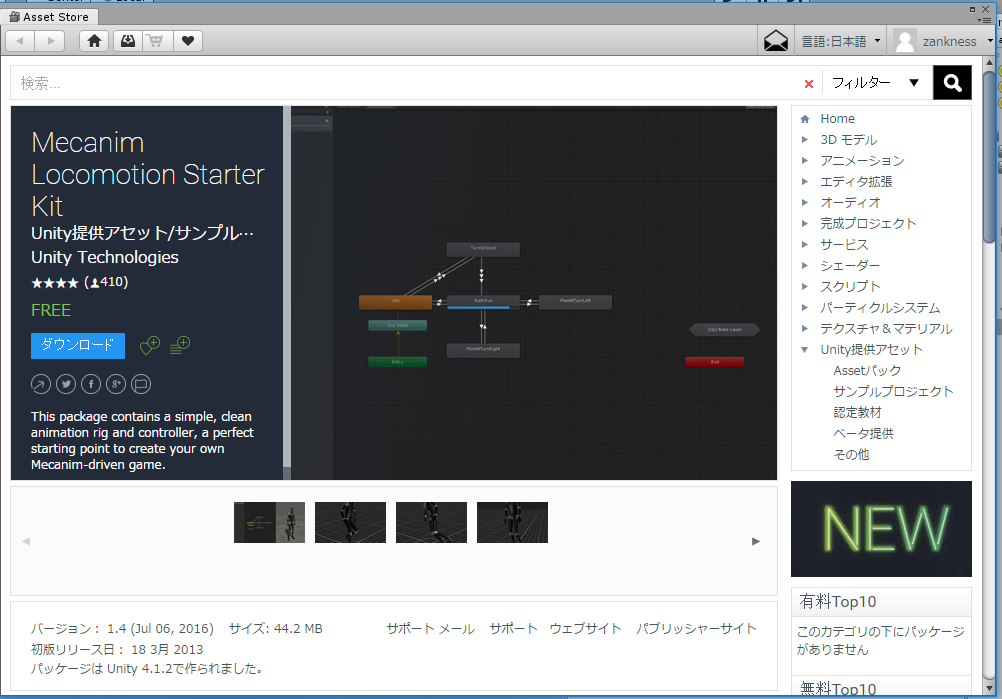1002x699 pixels.
Task: Click the Home house icon in sidebar
Action: [805, 119]
